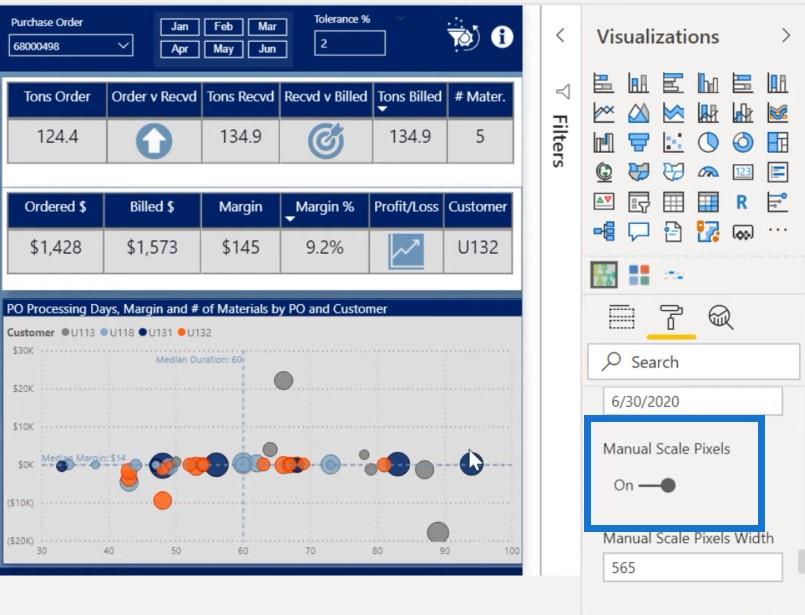Select the Card (123) visual

(x=743, y=172)
